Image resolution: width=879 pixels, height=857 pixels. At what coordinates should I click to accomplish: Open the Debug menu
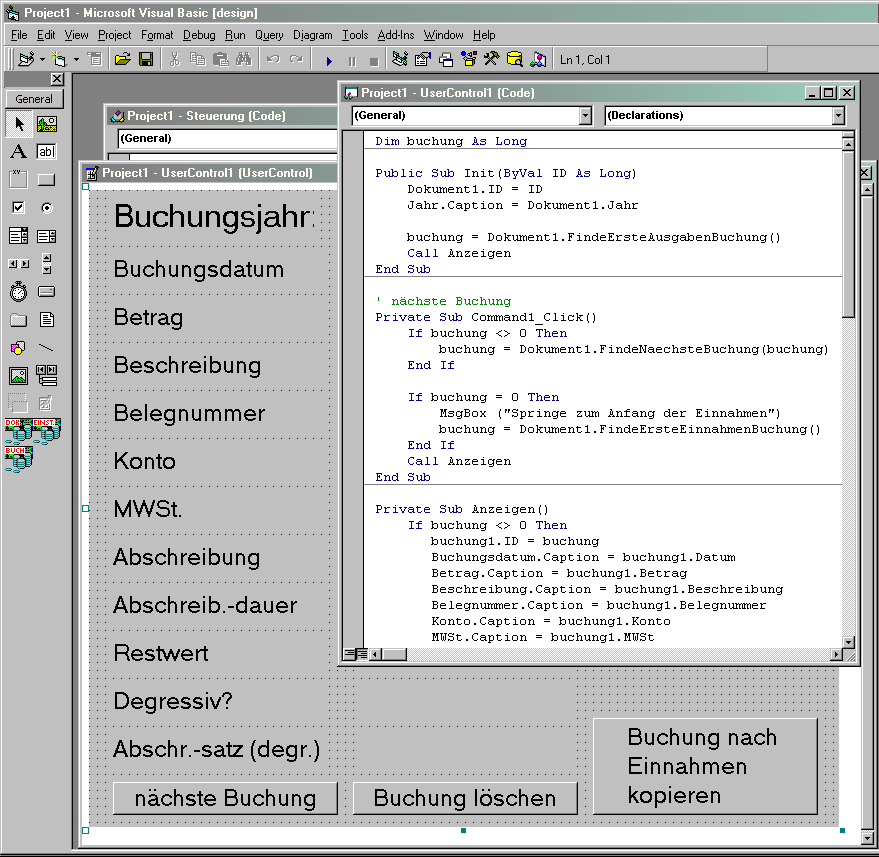coord(199,35)
